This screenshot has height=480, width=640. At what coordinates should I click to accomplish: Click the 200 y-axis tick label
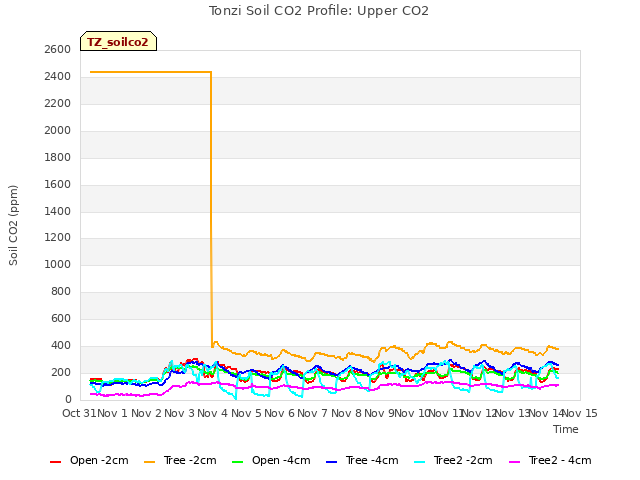point(61,372)
